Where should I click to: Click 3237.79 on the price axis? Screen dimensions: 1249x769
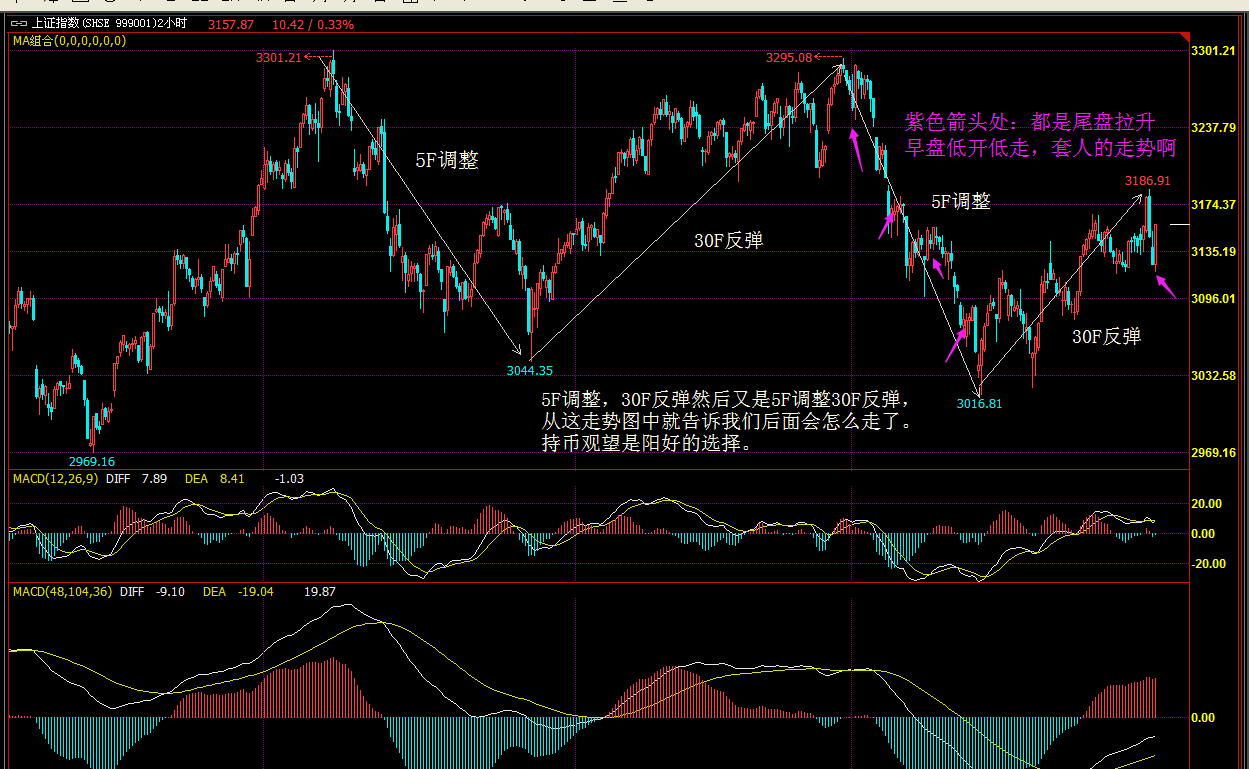[x=1215, y=128]
